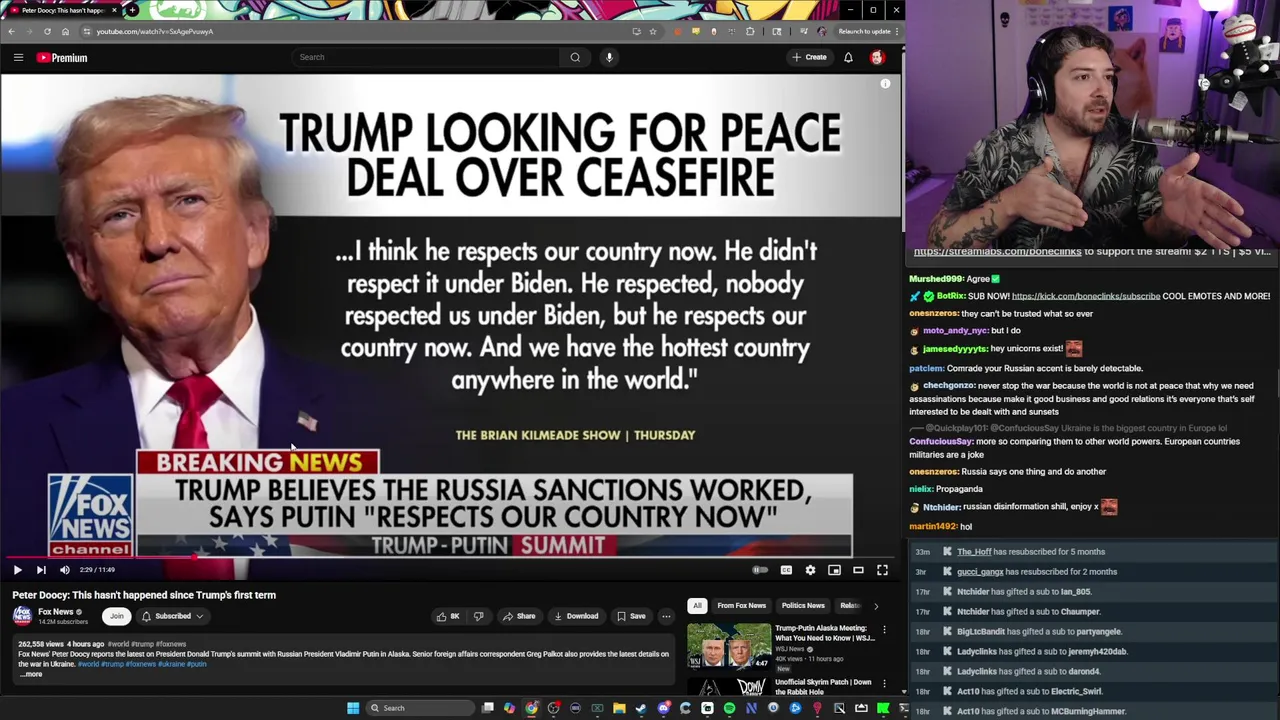Go to YouTube Premium home logo
The width and height of the screenshot is (1280, 720).
click(x=62, y=58)
